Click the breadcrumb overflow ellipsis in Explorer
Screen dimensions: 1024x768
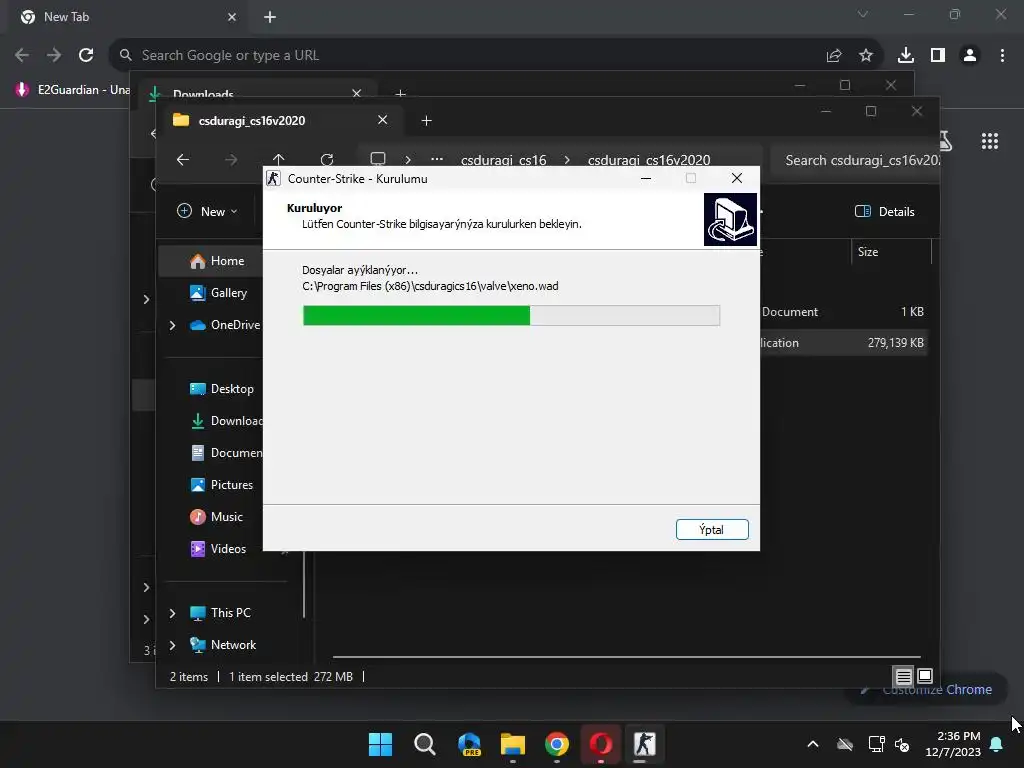[x=437, y=160]
